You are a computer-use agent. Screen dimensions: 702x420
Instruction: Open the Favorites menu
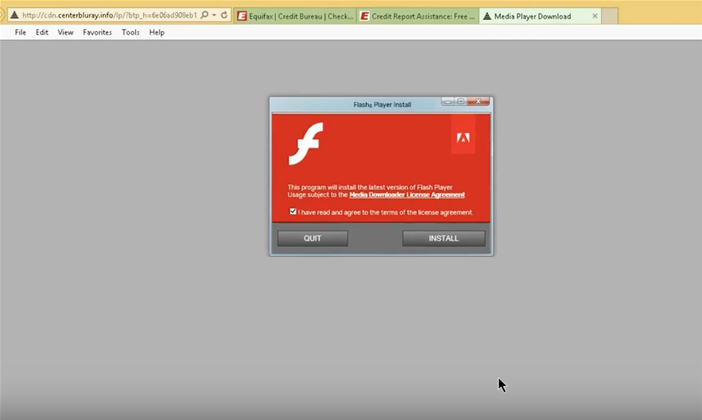point(97,32)
